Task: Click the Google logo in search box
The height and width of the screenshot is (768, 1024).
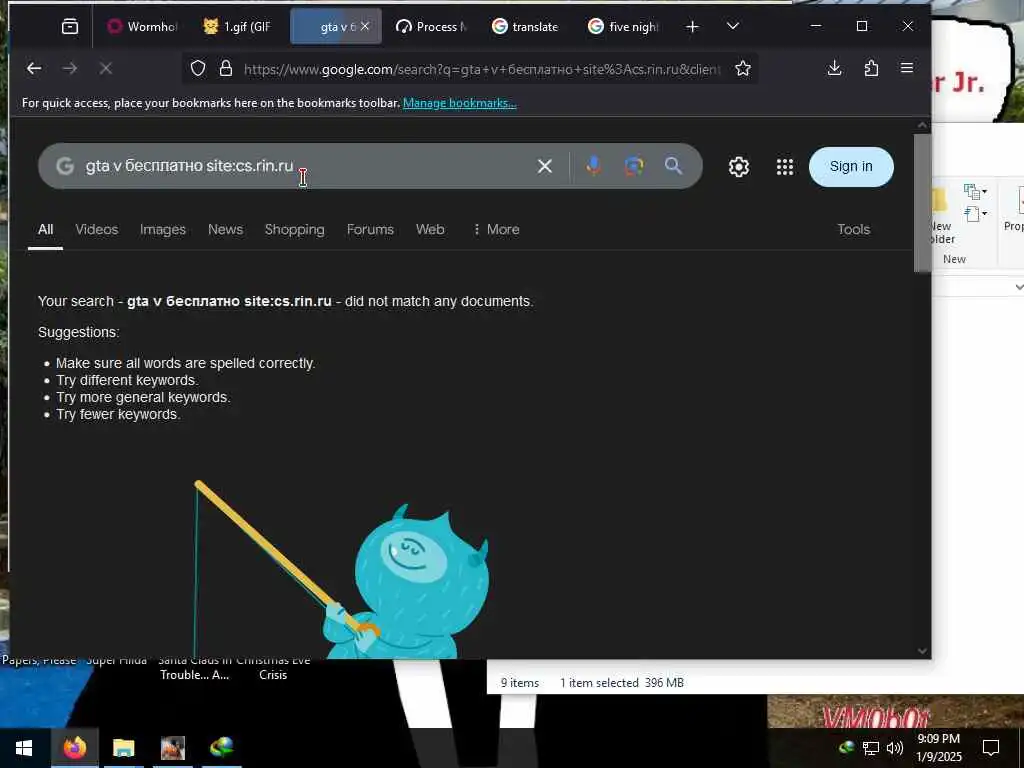Action: point(65,166)
